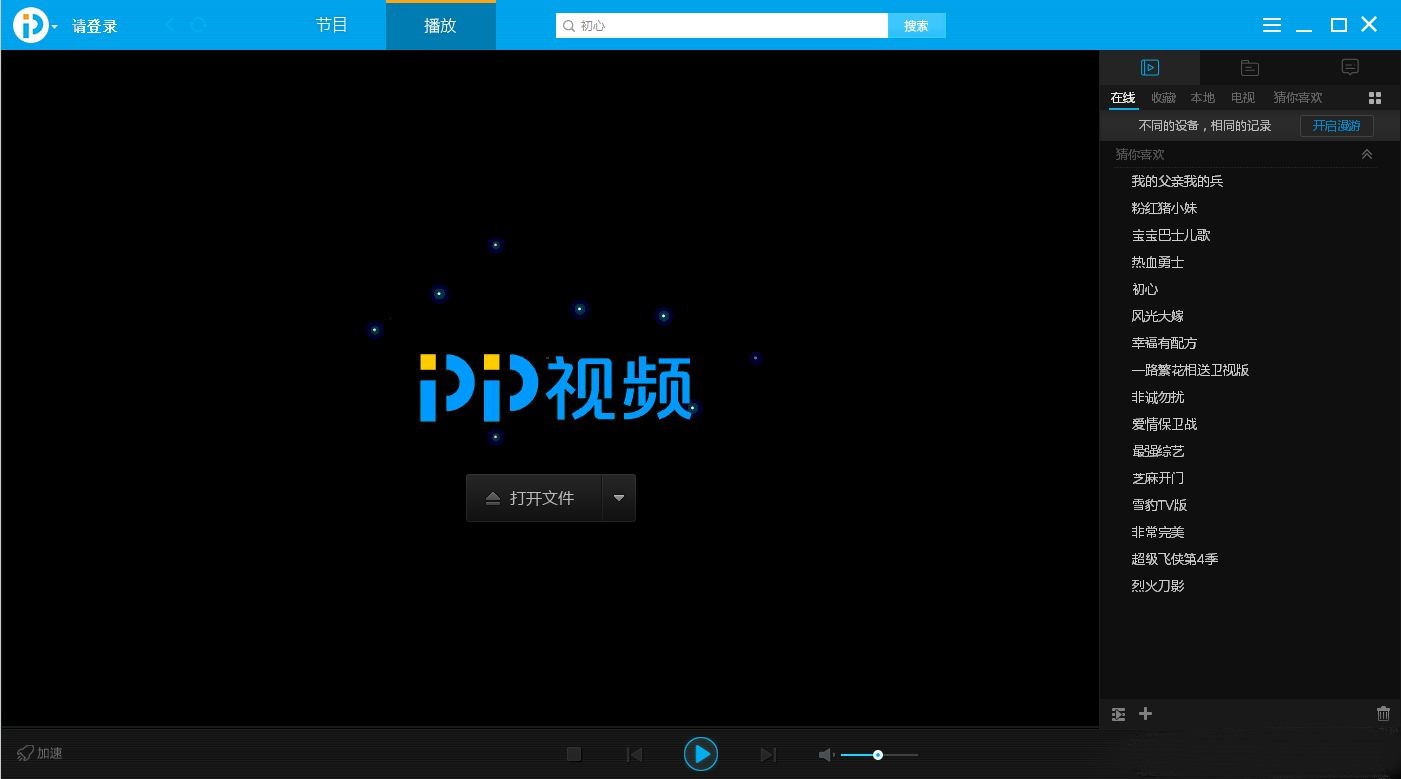Open the hamburger main menu
This screenshot has height=779, width=1401.
click(1272, 25)
